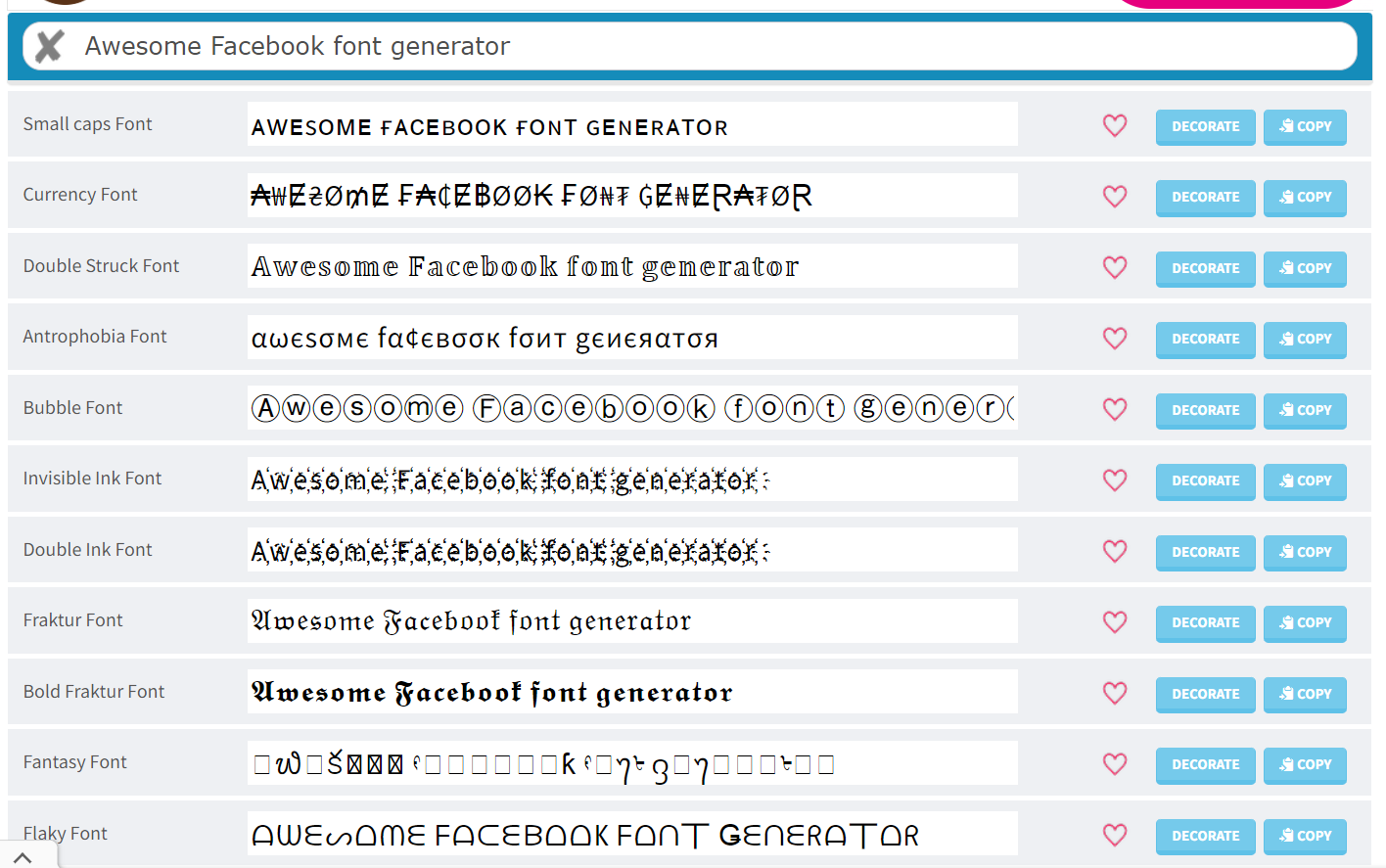This screenshot has height=868, width=1386.
Task: Open Decorate options for Double Struck Font
Action: coord(1205,268)
